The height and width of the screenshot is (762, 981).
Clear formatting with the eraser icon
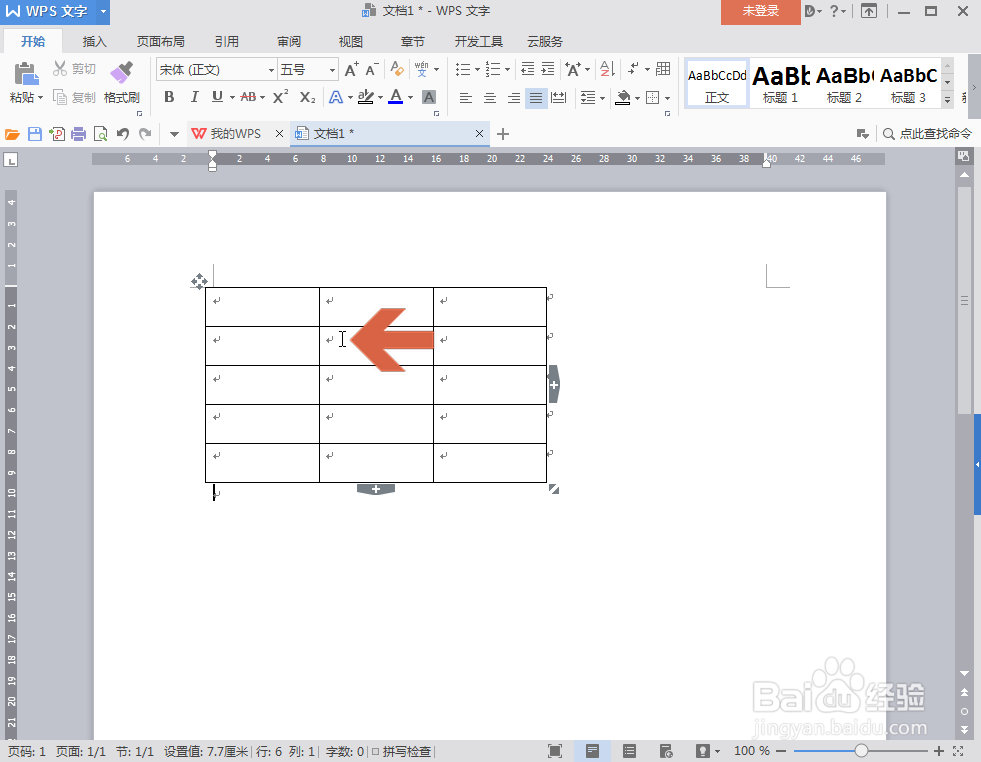click(397, 69)
